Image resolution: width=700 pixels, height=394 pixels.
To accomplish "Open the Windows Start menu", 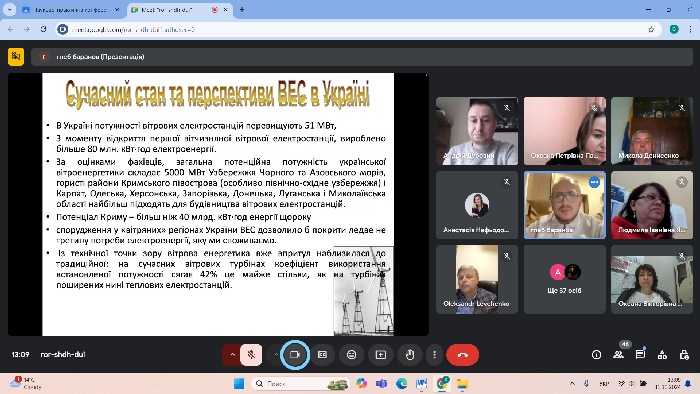I will (x=239, y=384).
